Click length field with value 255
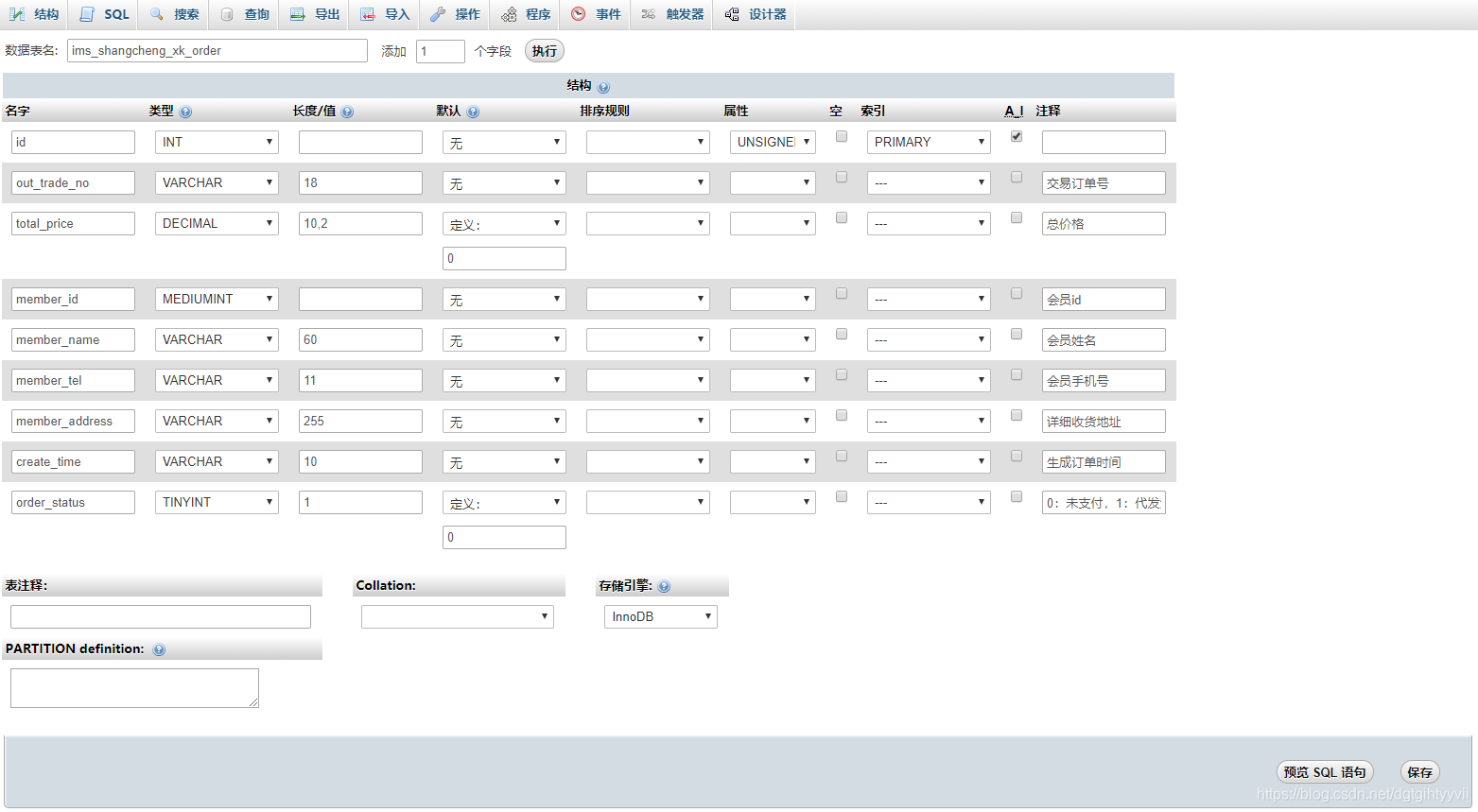 tap(360, 421)
